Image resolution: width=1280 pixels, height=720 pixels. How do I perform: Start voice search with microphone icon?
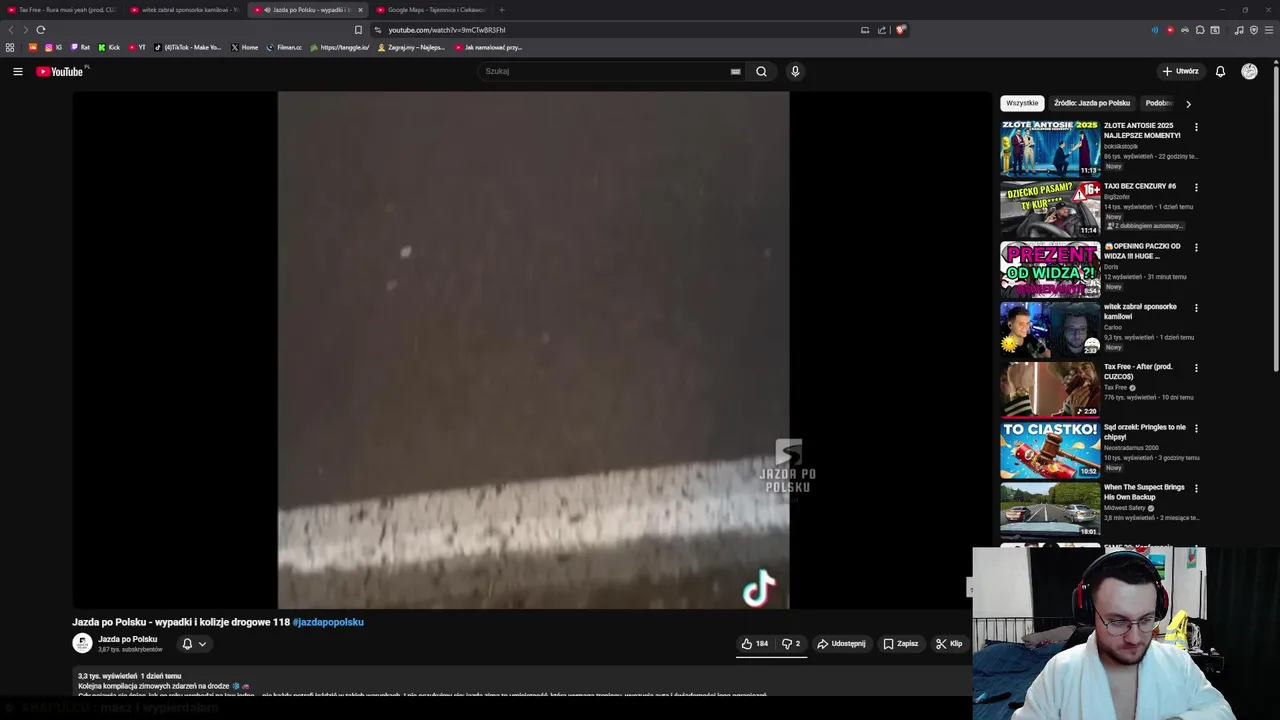(795, 71)
